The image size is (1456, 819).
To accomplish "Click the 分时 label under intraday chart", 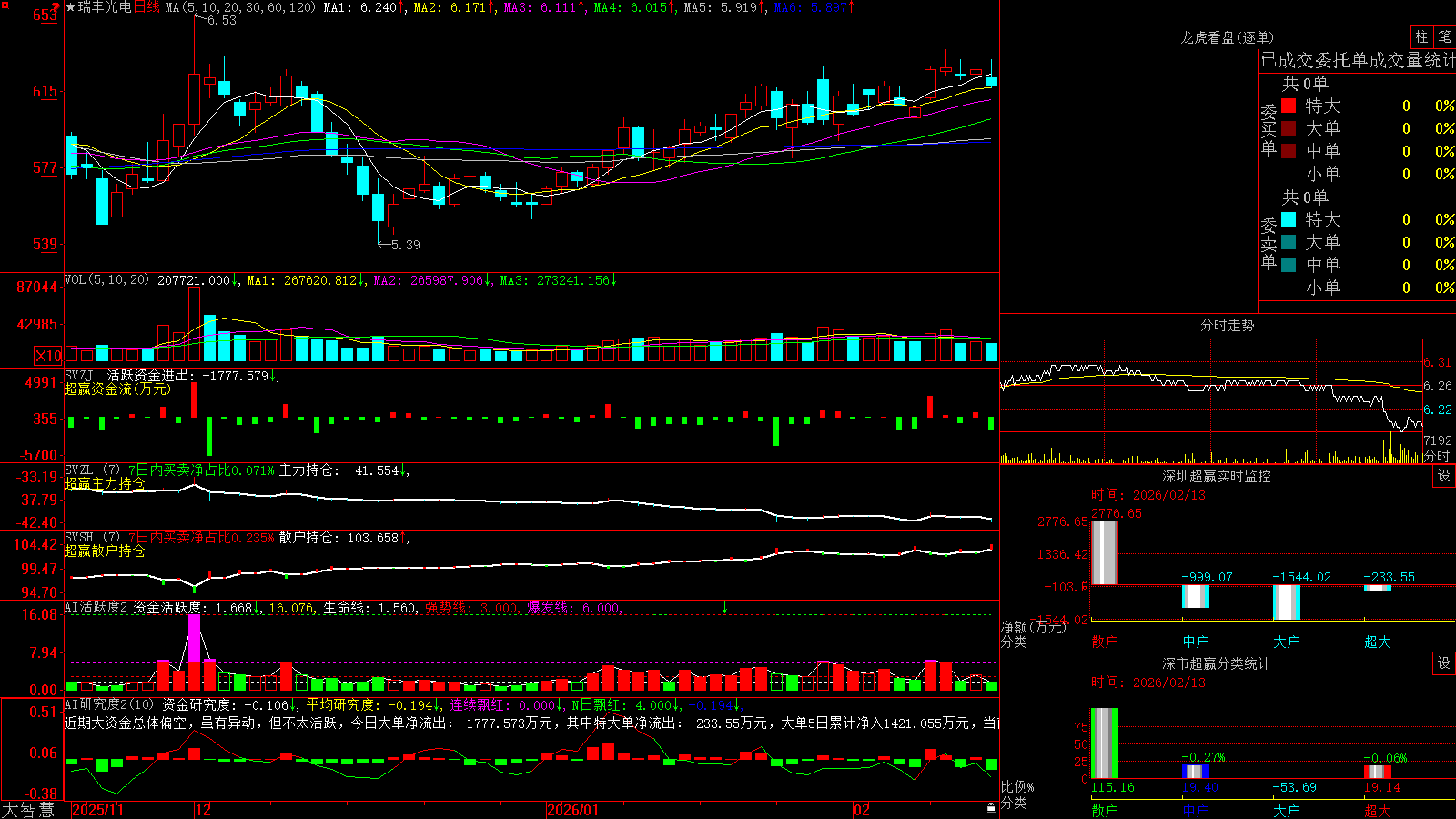I will pyautogui.click(x=1437, y=456).
